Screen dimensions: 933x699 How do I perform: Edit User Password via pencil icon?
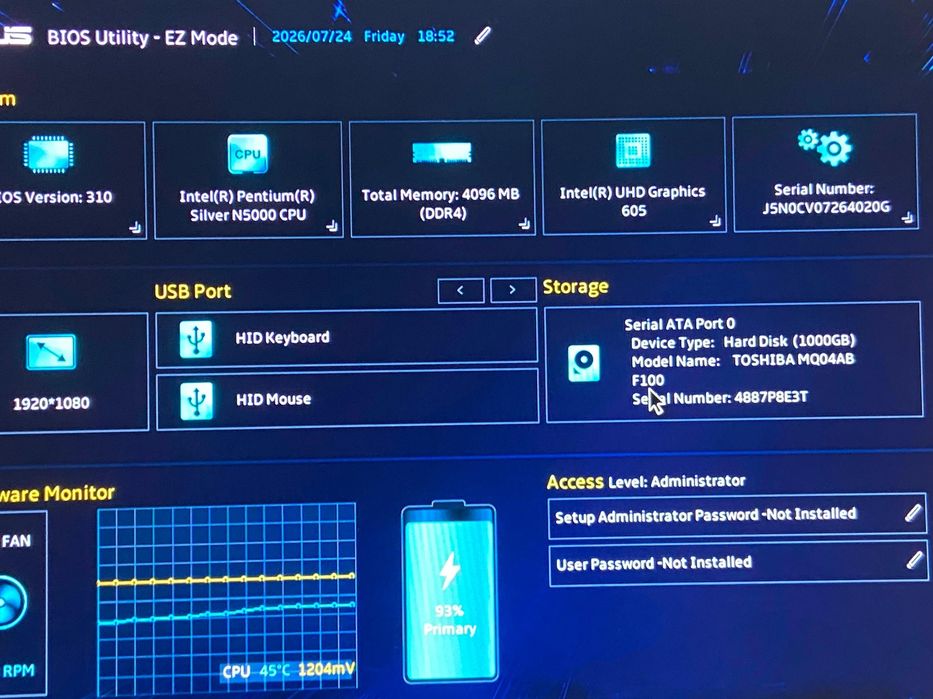915,560
